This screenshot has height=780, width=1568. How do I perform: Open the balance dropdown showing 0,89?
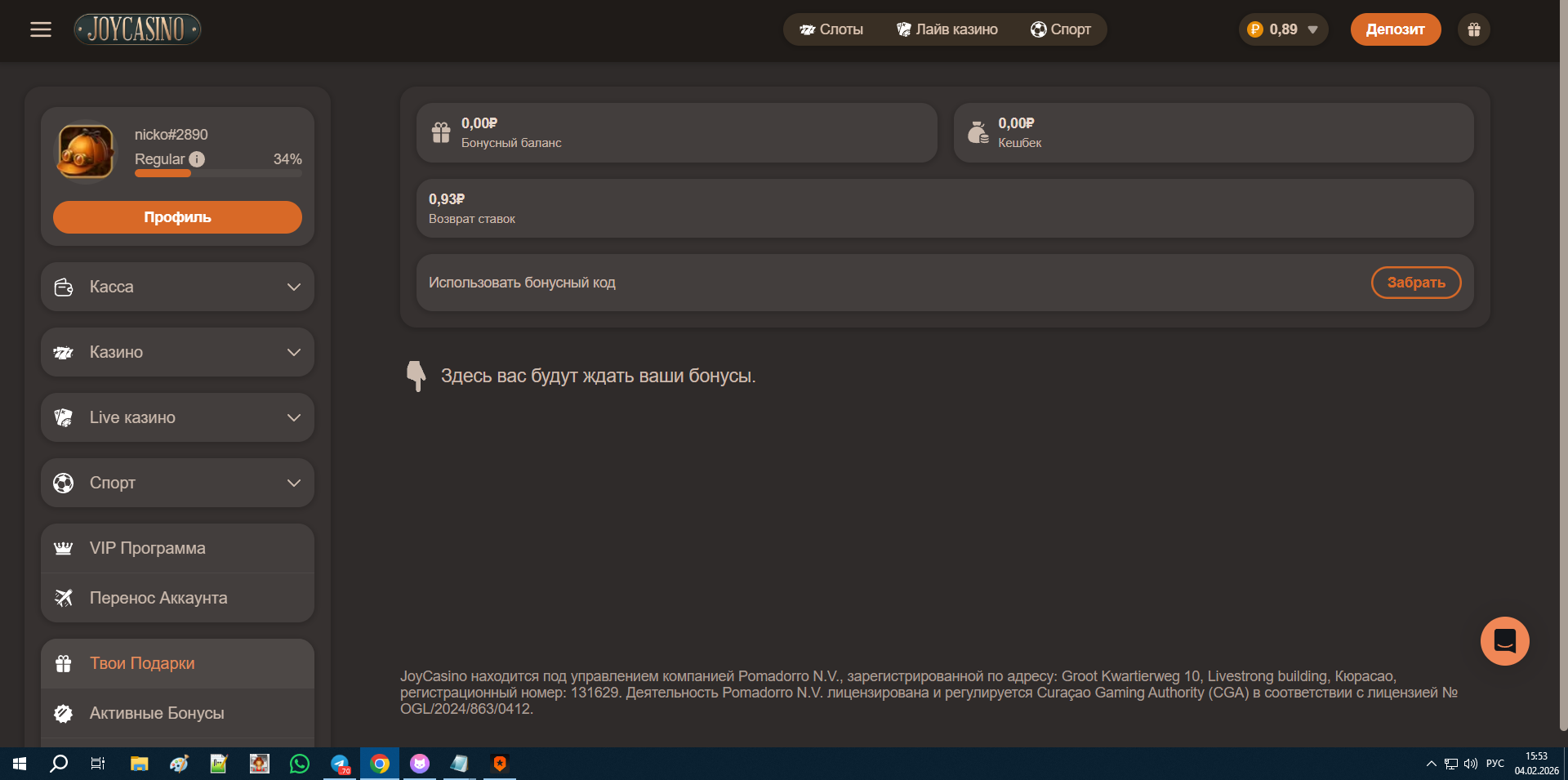(x=1283, y=29)
